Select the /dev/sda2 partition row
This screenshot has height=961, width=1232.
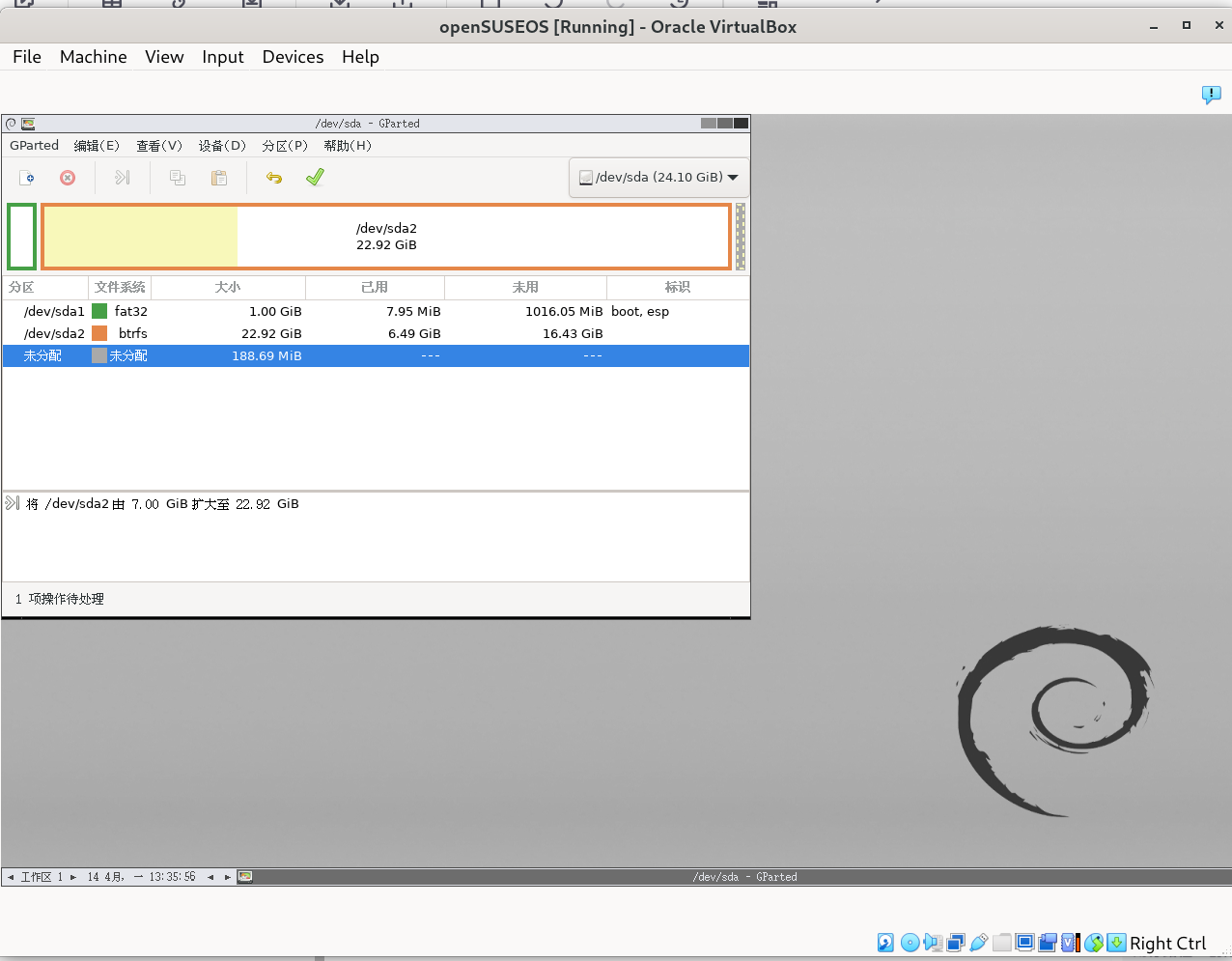tap(376, 333)
